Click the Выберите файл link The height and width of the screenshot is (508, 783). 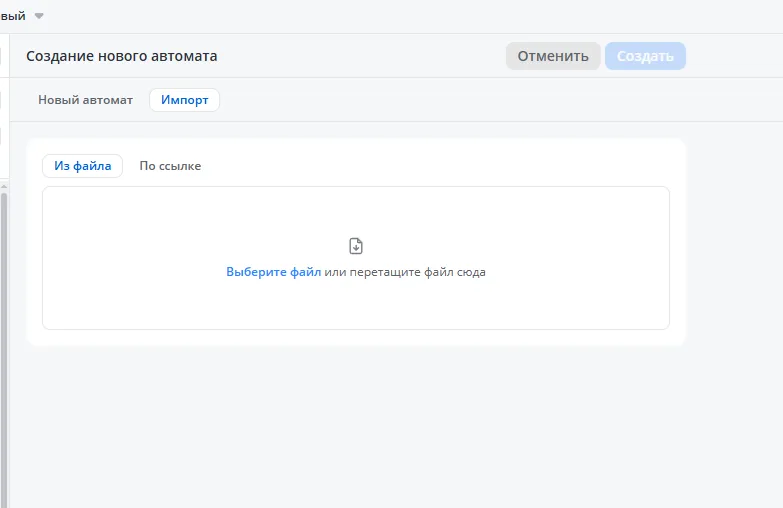coord(273,272)
